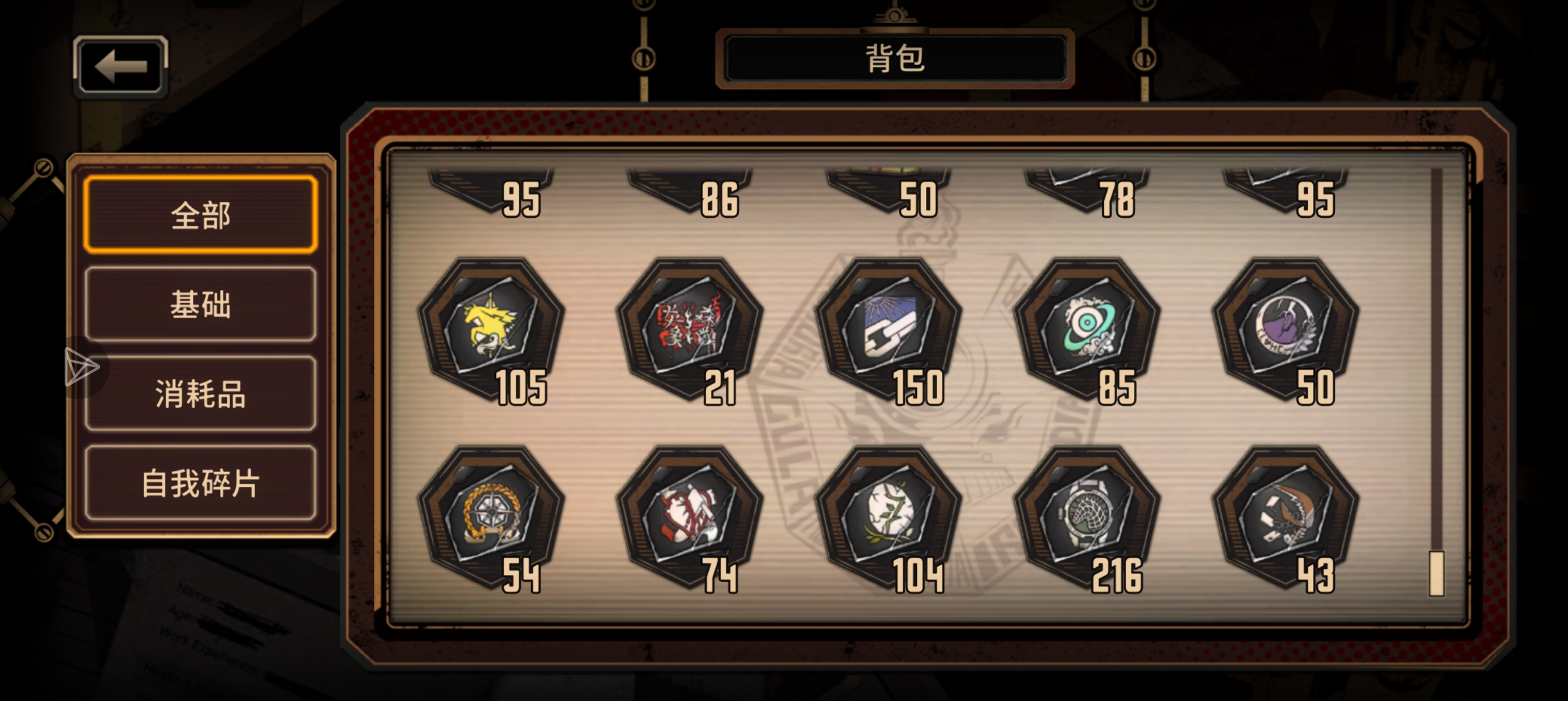The height and width of the screenshot is (701, 1568).
Task: Select the partially visible item with 78
Action: tap(1087, 192)
